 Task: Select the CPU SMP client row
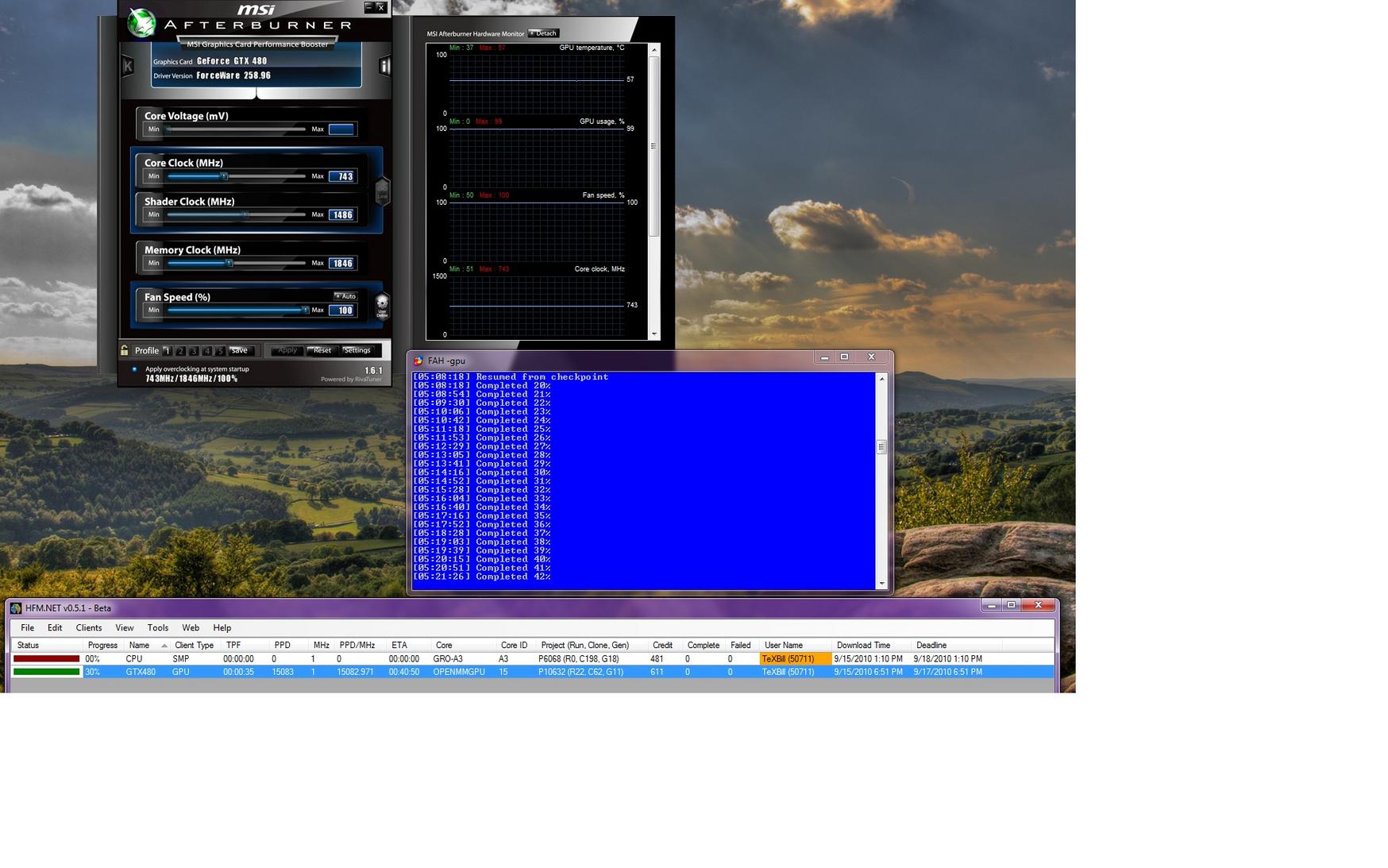(532, 658)
